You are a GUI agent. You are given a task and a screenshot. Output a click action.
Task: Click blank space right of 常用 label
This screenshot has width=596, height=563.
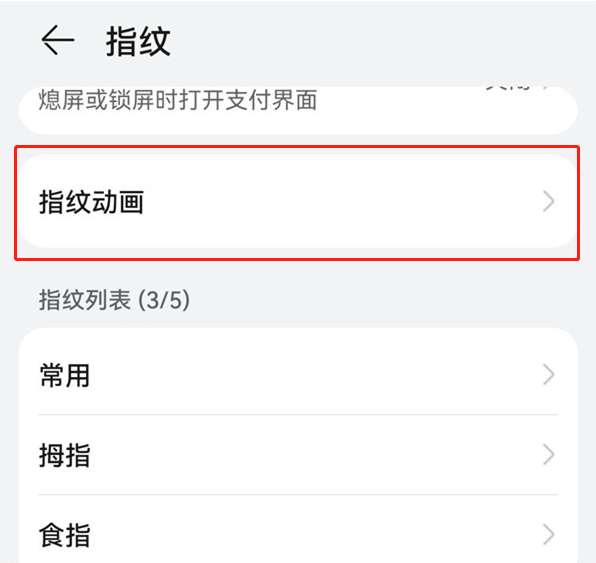coord(315,375)
